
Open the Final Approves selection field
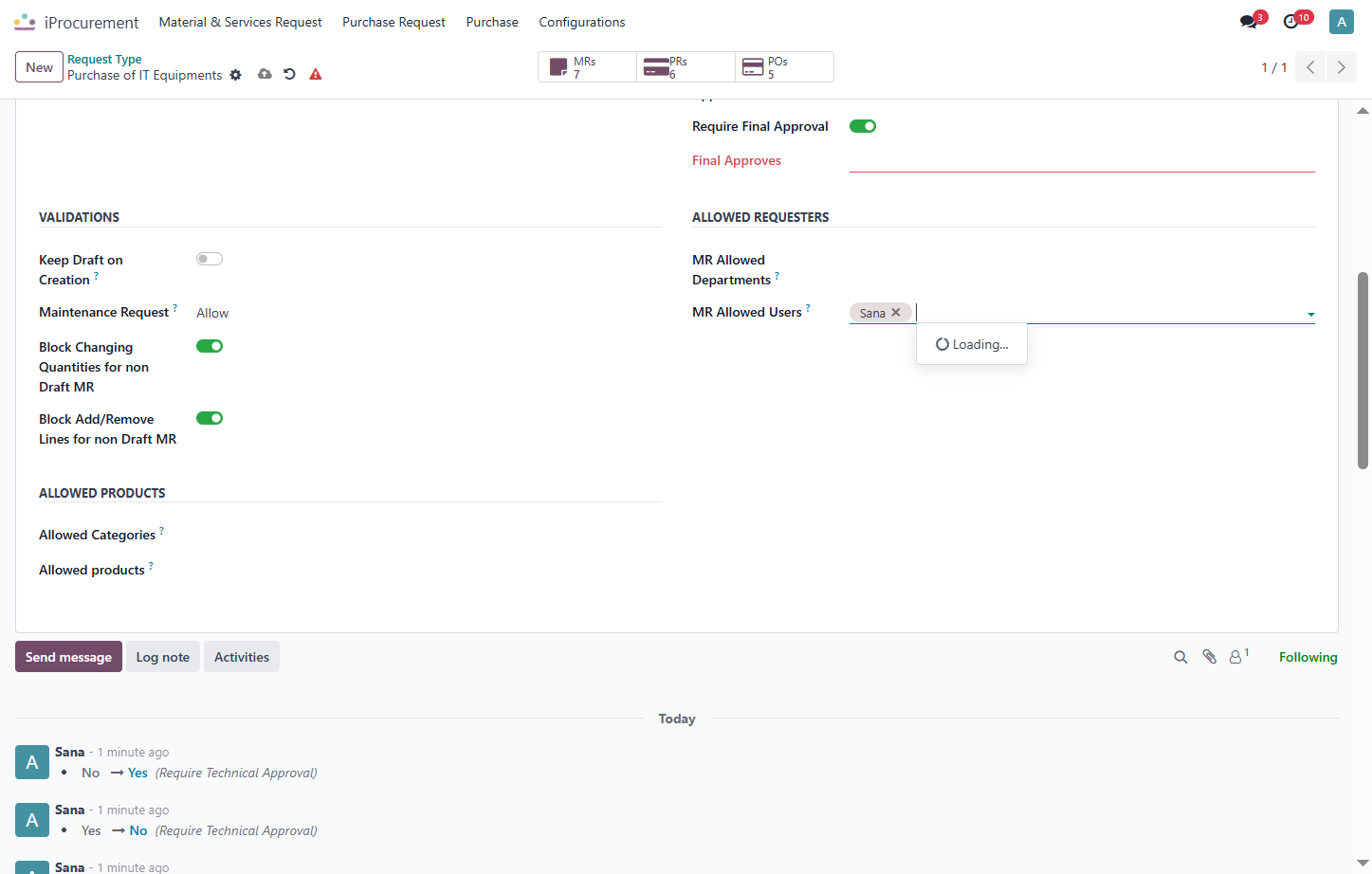(1082, 161)
